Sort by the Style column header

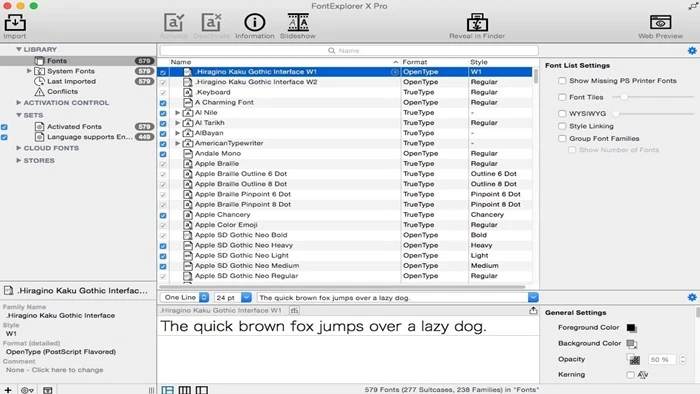tap(500, 62)
